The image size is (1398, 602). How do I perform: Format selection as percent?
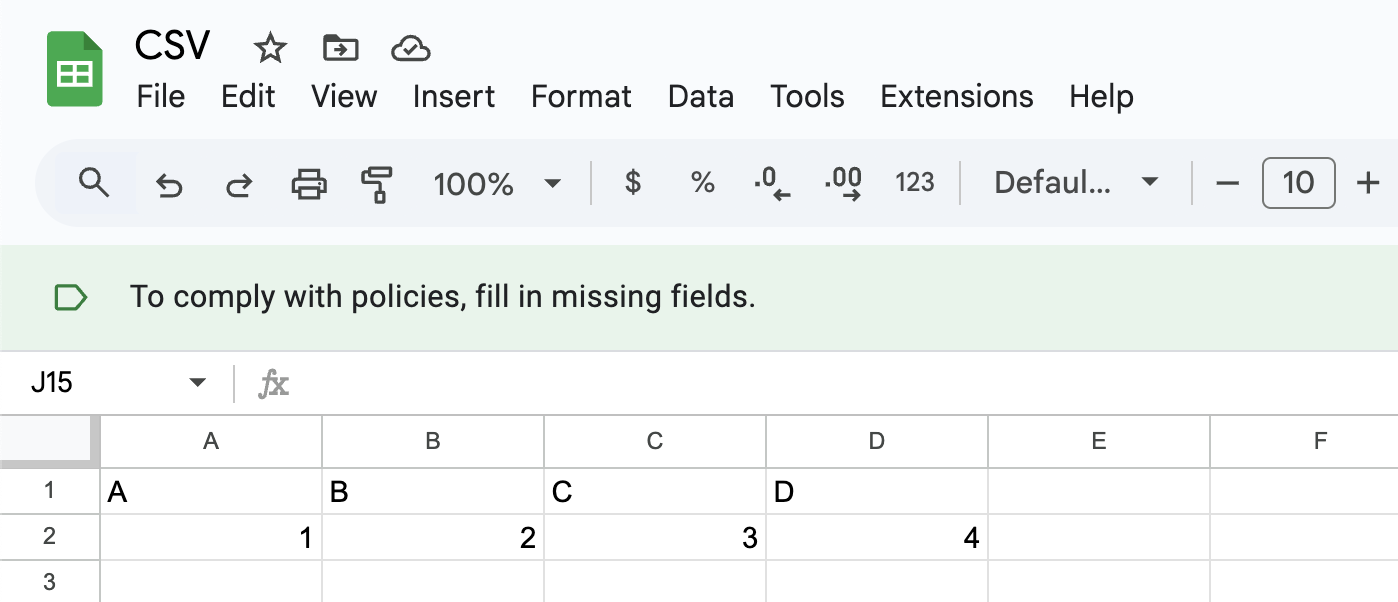703,183
